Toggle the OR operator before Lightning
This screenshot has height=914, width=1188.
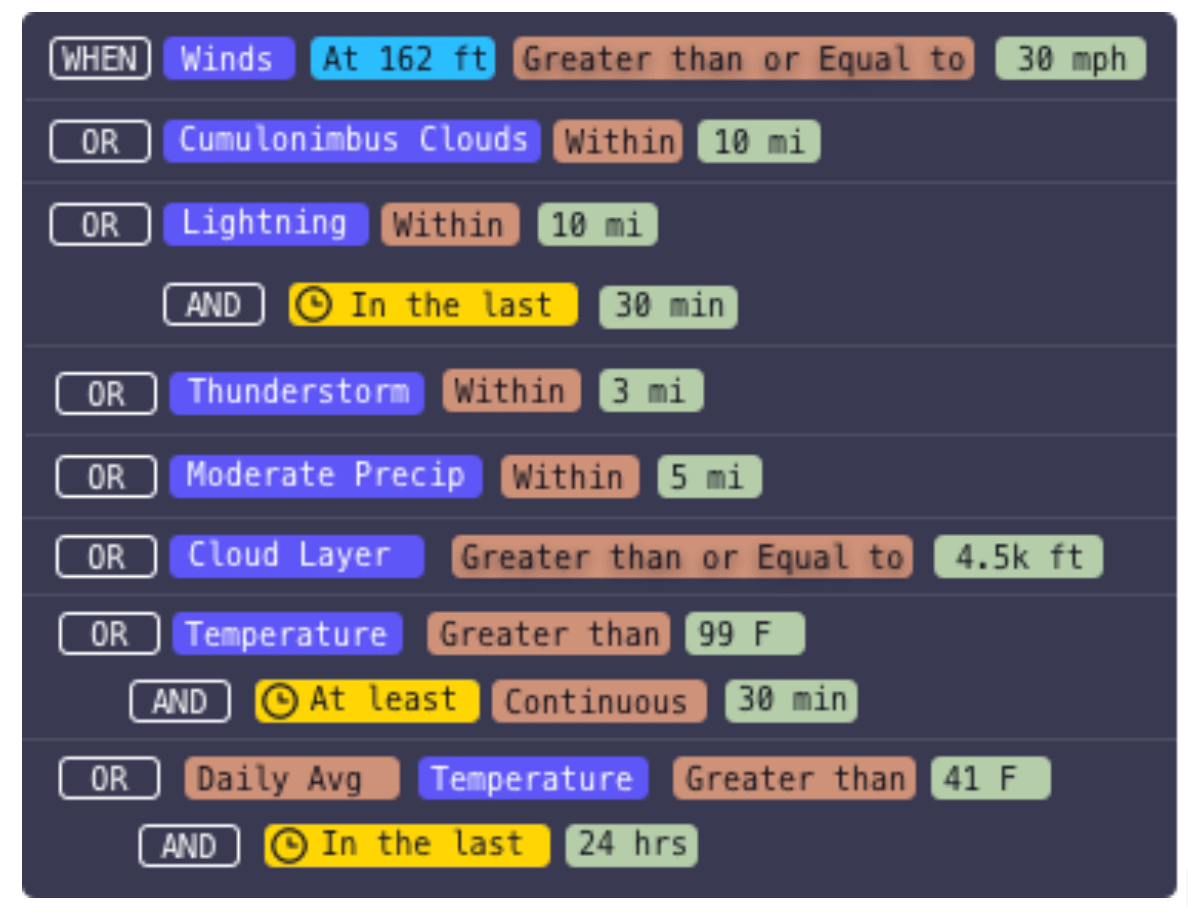click(100, 225)
